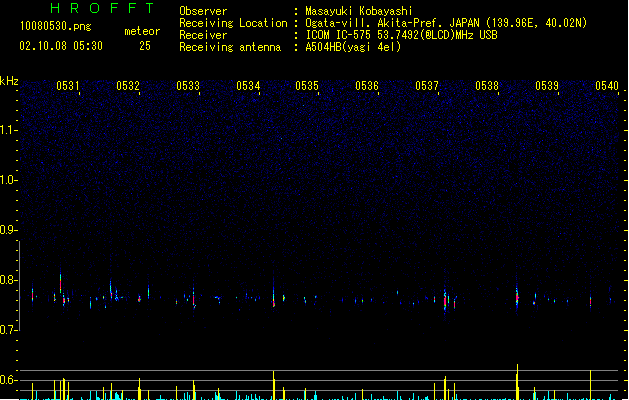Select the filename 10080530.png
The width and height of the screenshot is (629, 400).
click(55, 26)
